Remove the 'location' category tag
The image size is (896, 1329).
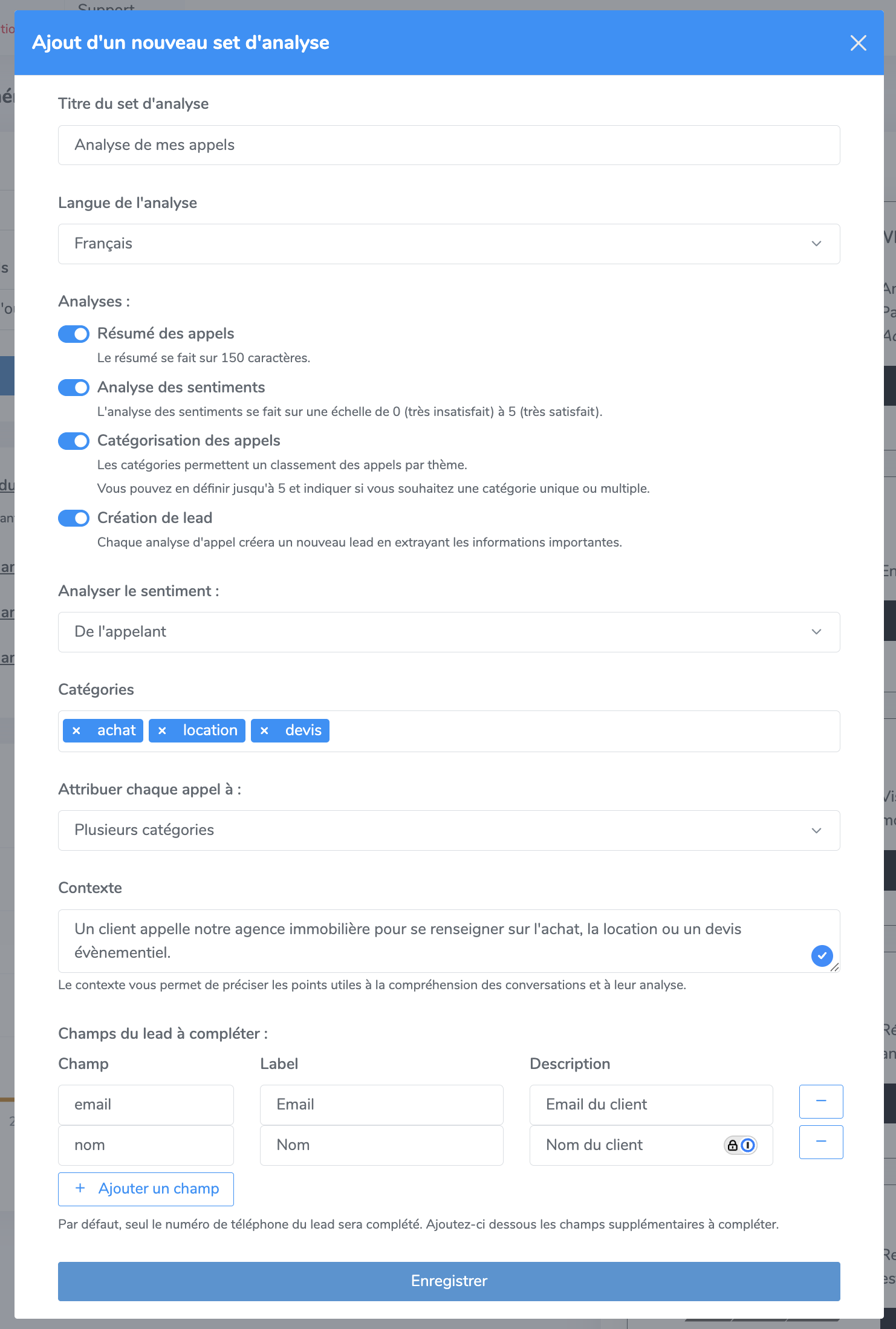tap(162, 730)
